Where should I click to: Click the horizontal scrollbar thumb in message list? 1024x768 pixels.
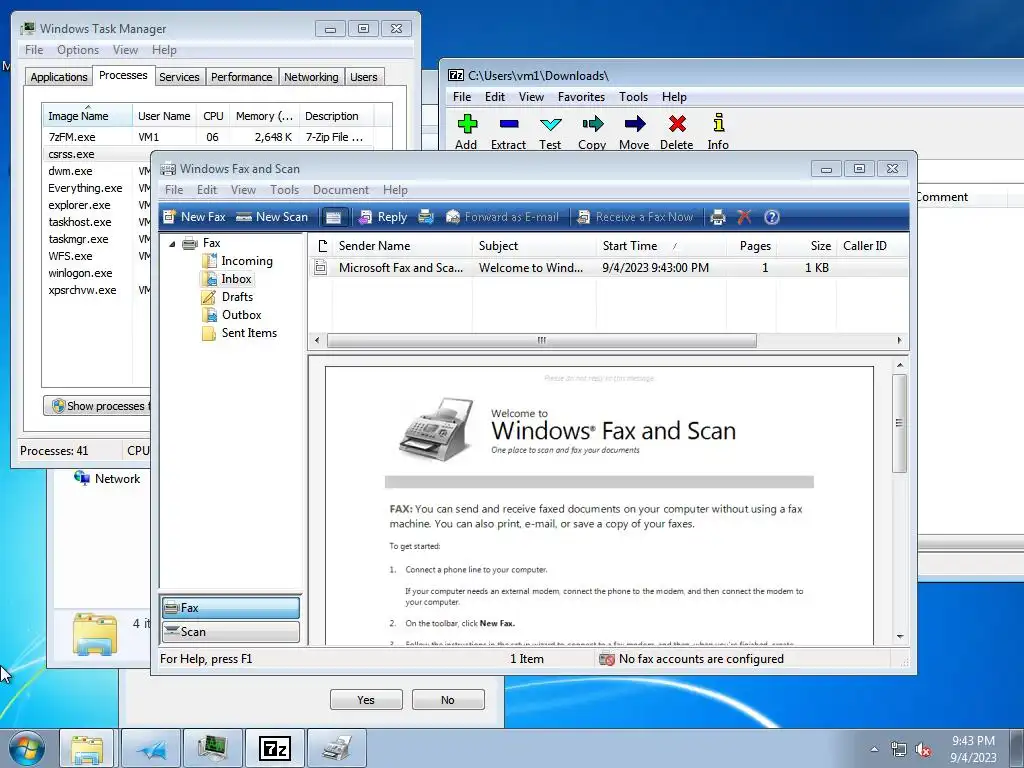click(541, 340)
